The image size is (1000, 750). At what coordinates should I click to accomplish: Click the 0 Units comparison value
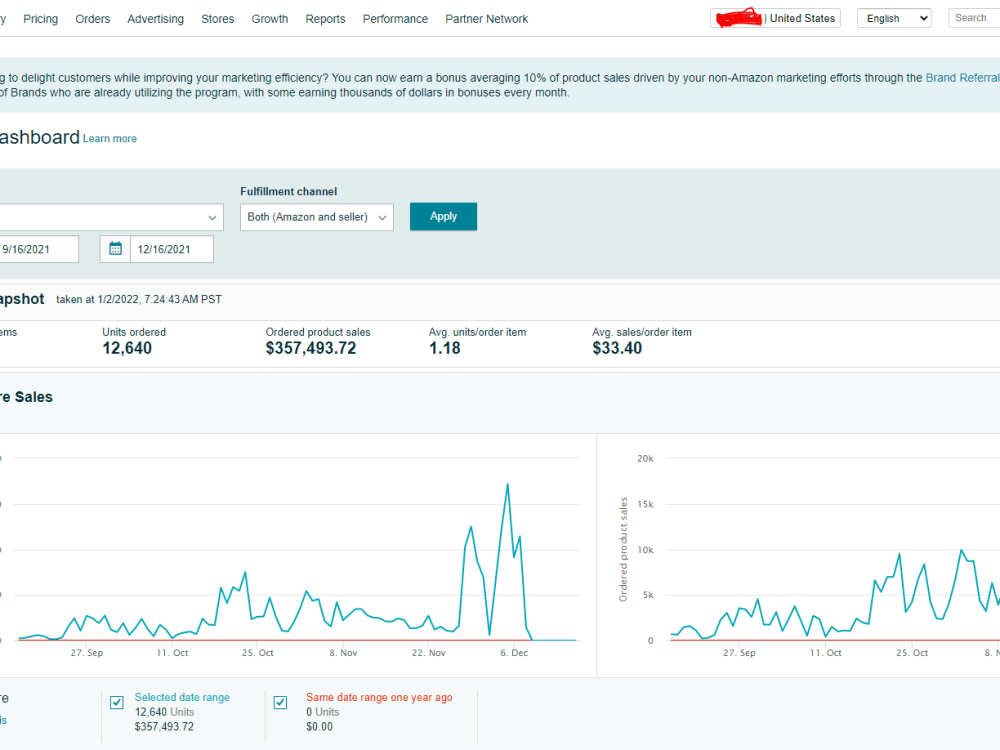tap(323, 712)
